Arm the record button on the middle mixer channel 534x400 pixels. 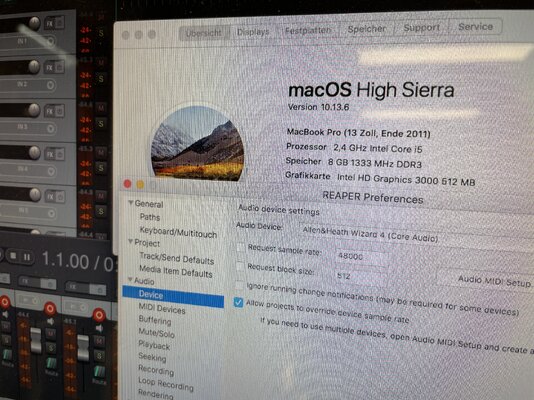click(x=50, y=309)
